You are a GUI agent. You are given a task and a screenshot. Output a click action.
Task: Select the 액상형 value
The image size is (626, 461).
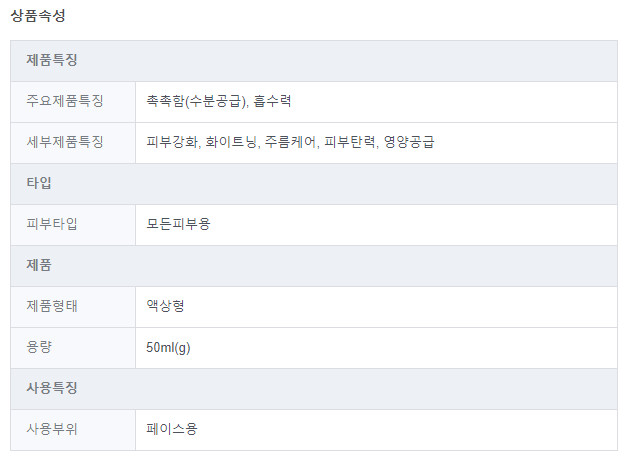pyautogui.click(x=165, y=306)
